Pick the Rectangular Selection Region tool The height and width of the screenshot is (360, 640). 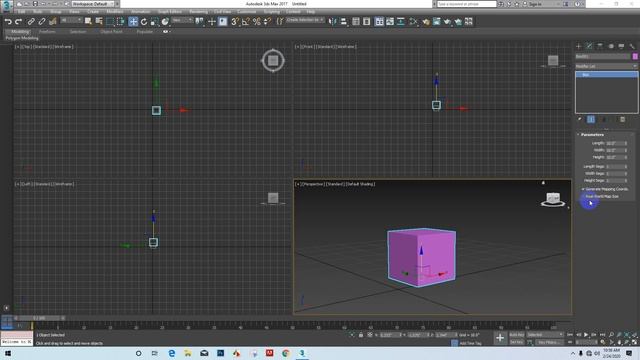coord(110,22)
